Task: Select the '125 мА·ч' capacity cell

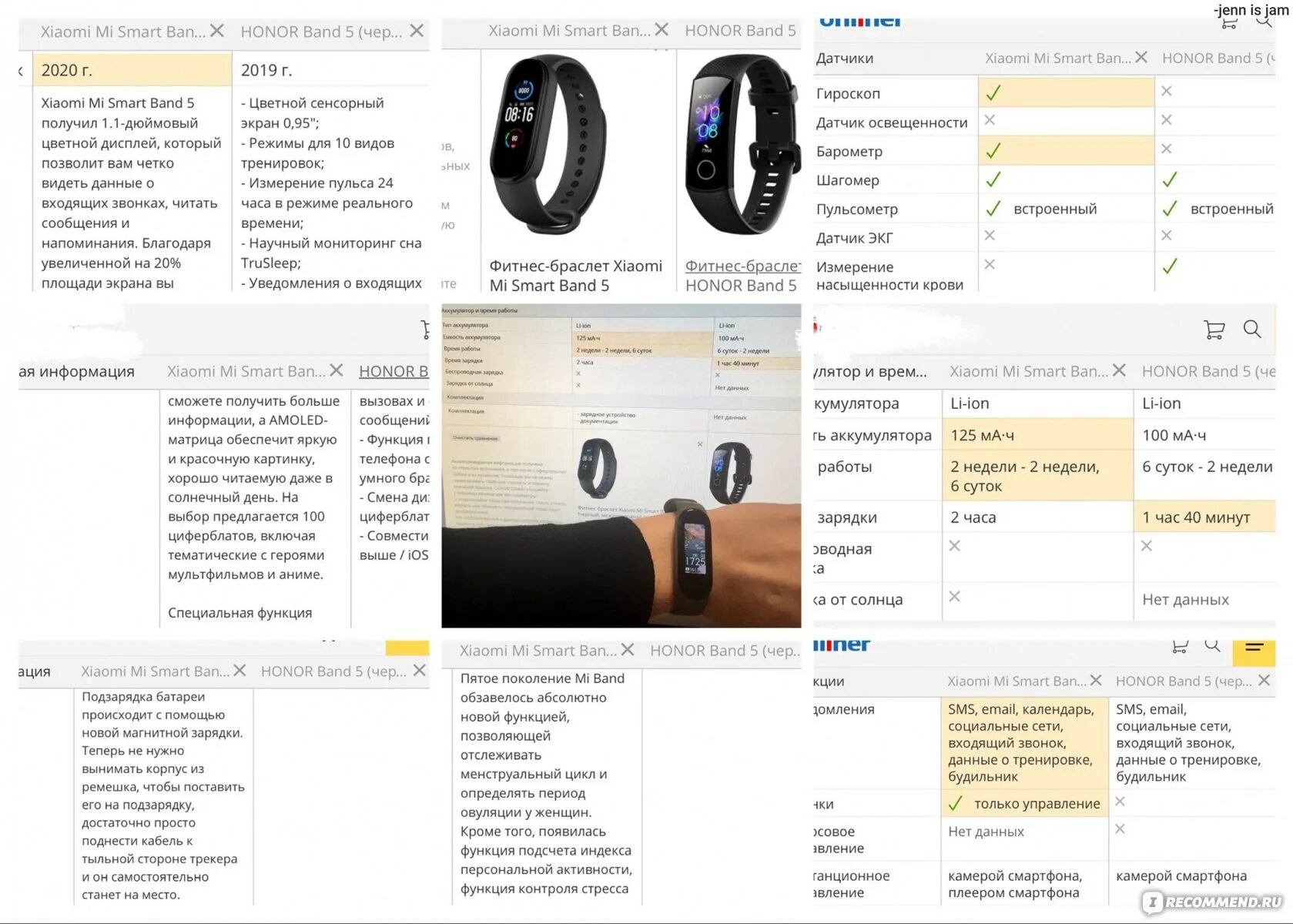Action: coord(1037,435)
